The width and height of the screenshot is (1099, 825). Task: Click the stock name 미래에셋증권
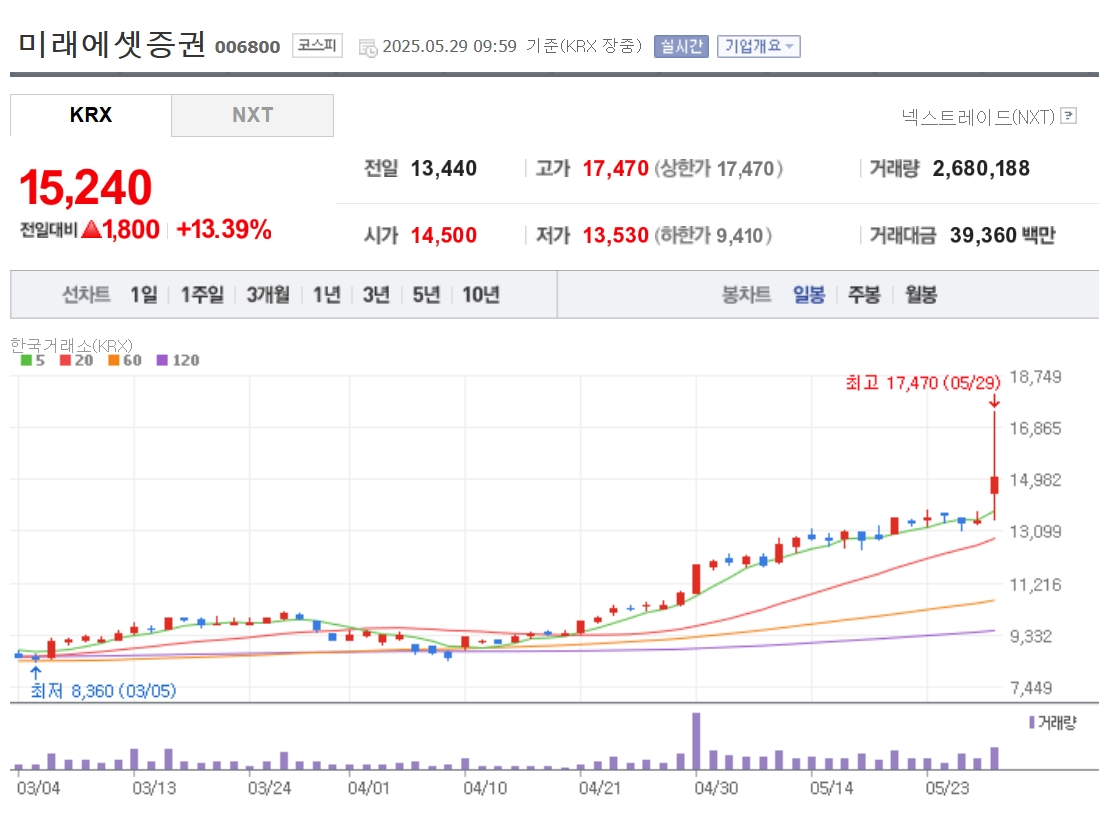[111, 44]
